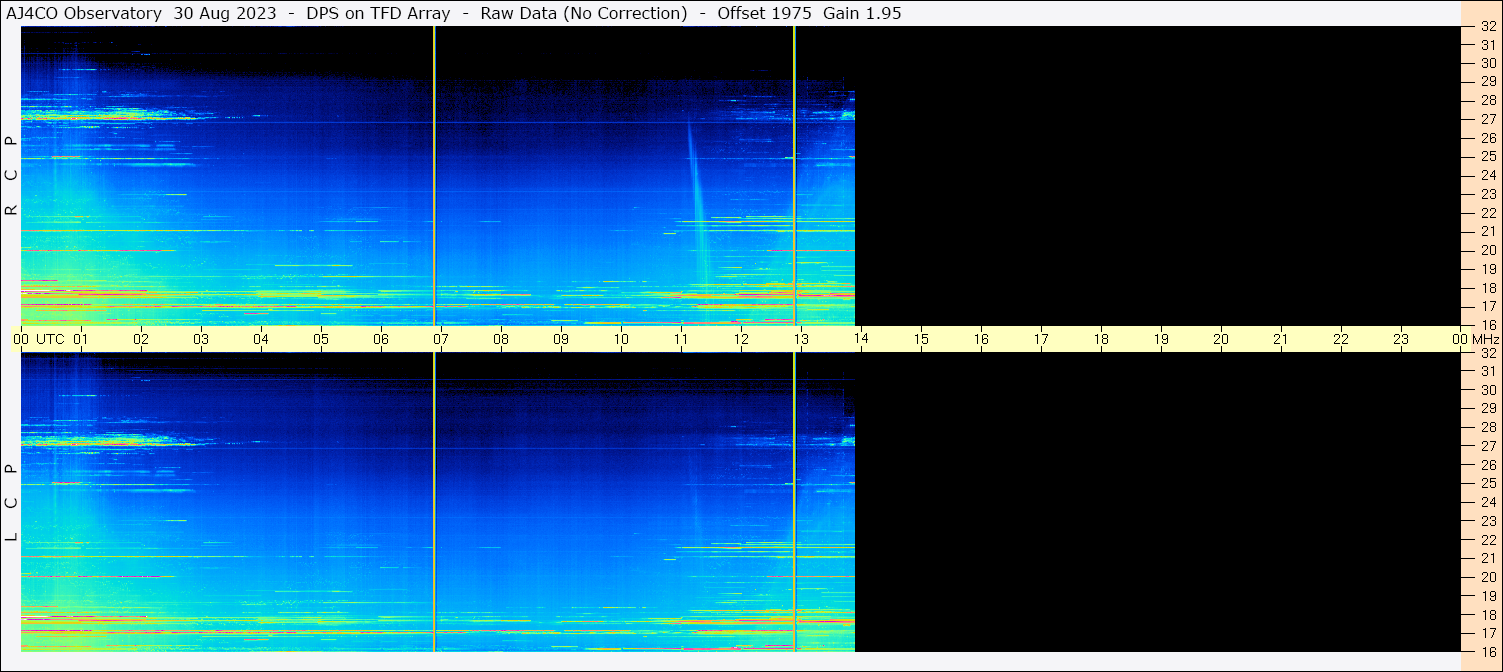Image resolution: width=1503 pixels, height=672 pixels.
Task: Click hour label "03" on UTC axis
Action: (201, 340)
